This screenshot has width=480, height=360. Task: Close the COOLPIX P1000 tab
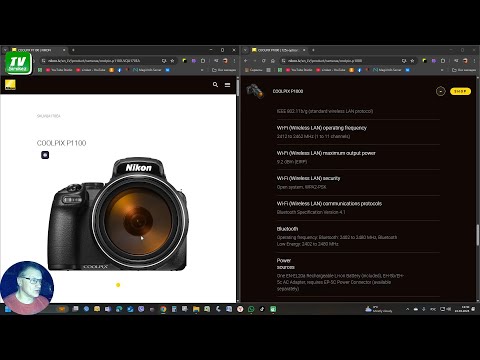click(304, 50)
